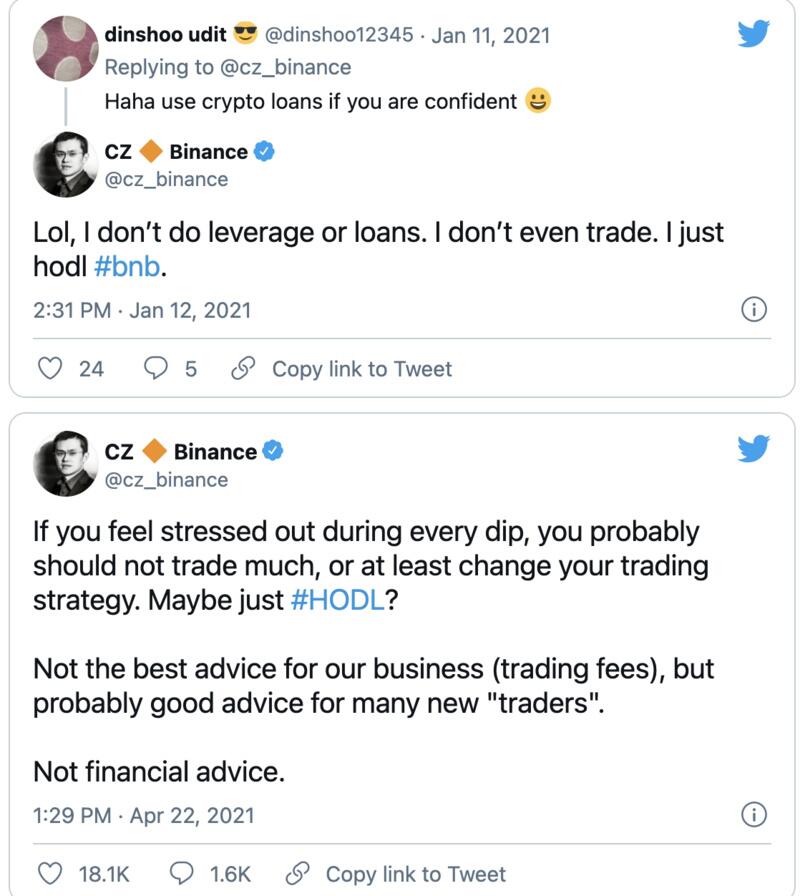Click the Twitter bird logo in second tweet
This screenshot has width=800, height=896.
[753, 449]
